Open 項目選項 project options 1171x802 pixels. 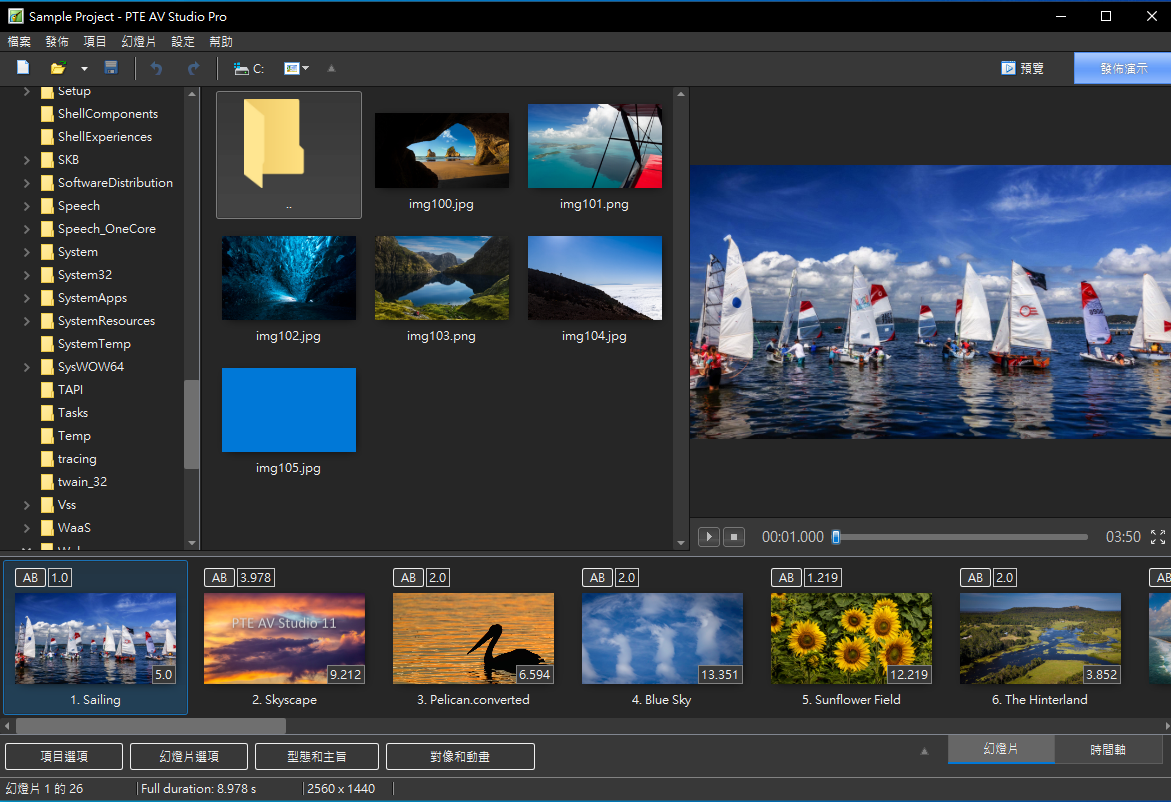[x=64, y=757]
